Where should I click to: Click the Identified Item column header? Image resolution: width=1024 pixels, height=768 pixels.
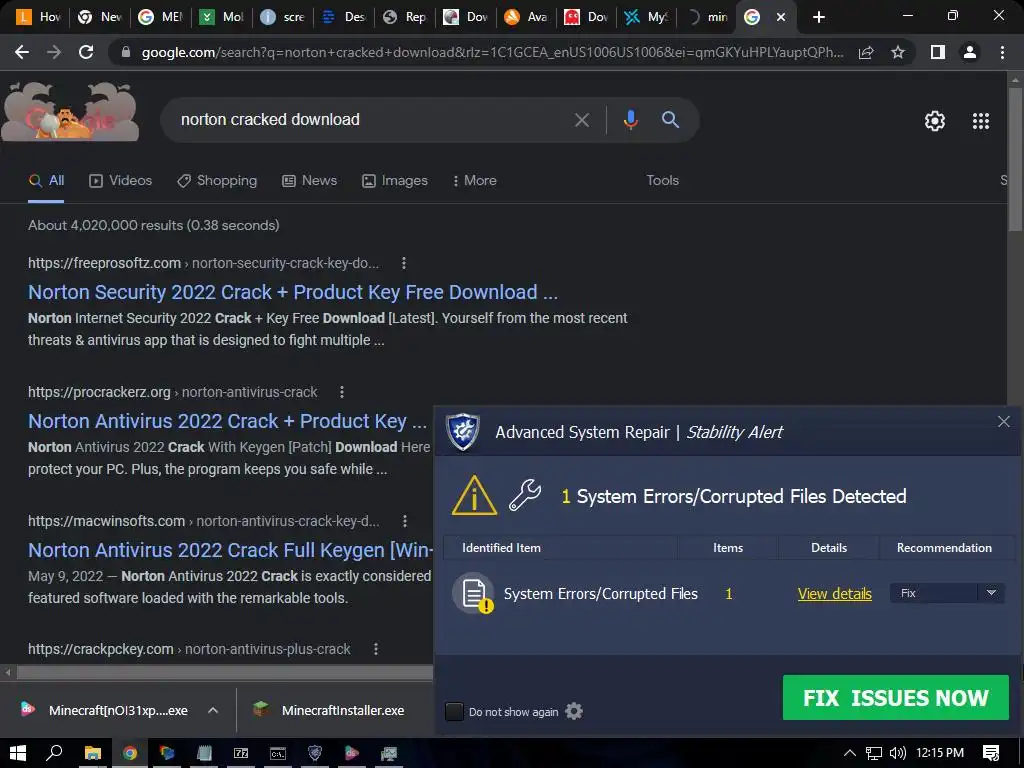(x=501, y=548)
